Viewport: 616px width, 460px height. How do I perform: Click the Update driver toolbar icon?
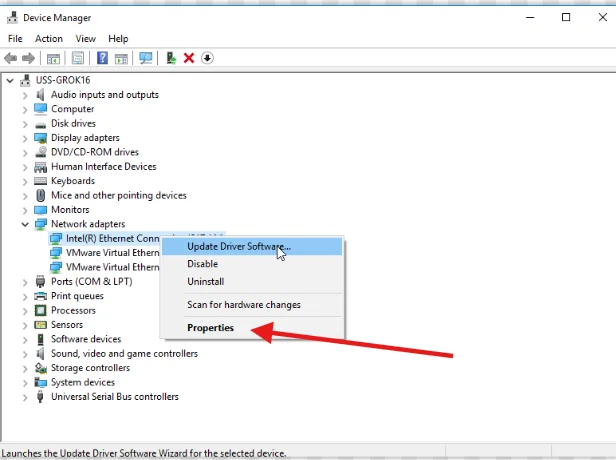pos(171,58)
